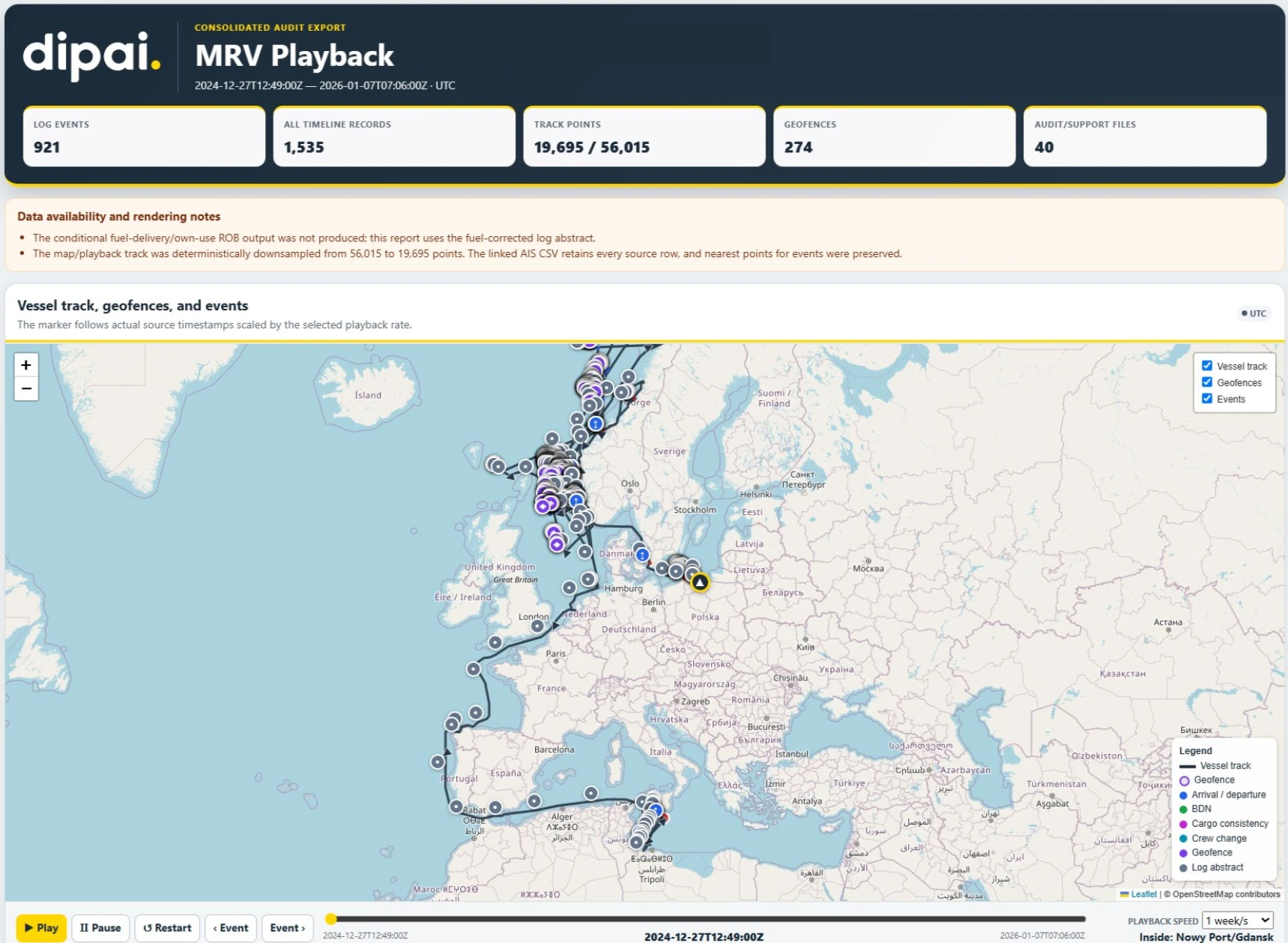Screen dimensions: 1288x943
Task: Zoom out the map with minus button
Action: pyautogui.click(x=26, y=388)
